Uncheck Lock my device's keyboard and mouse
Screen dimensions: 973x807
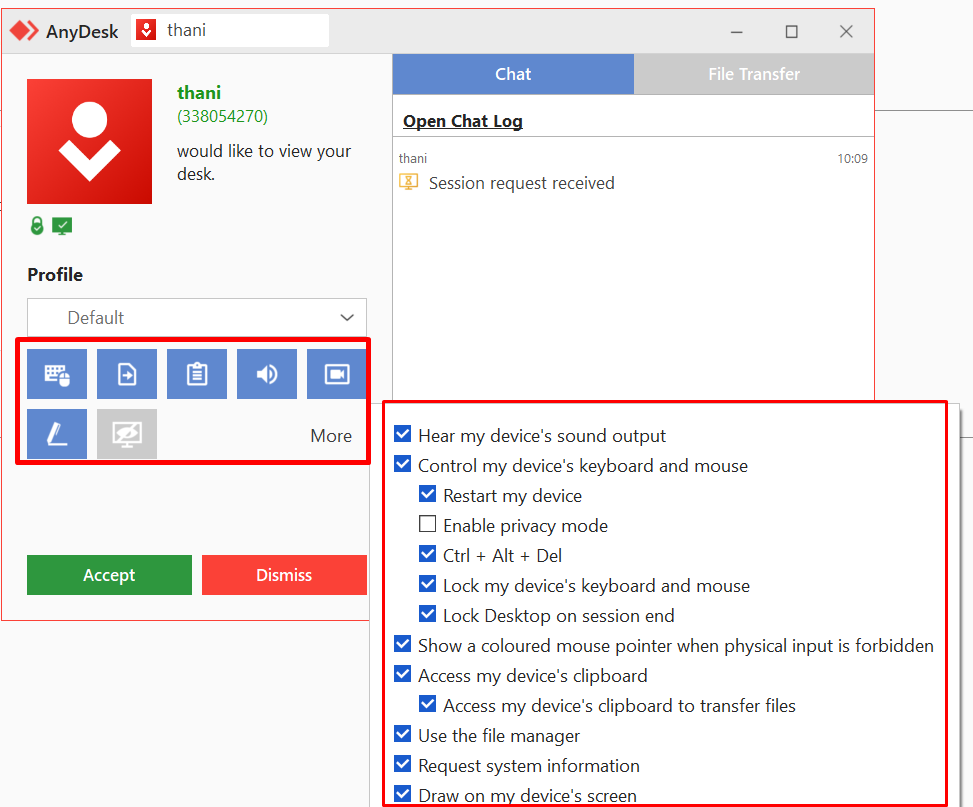click(428, 584)
